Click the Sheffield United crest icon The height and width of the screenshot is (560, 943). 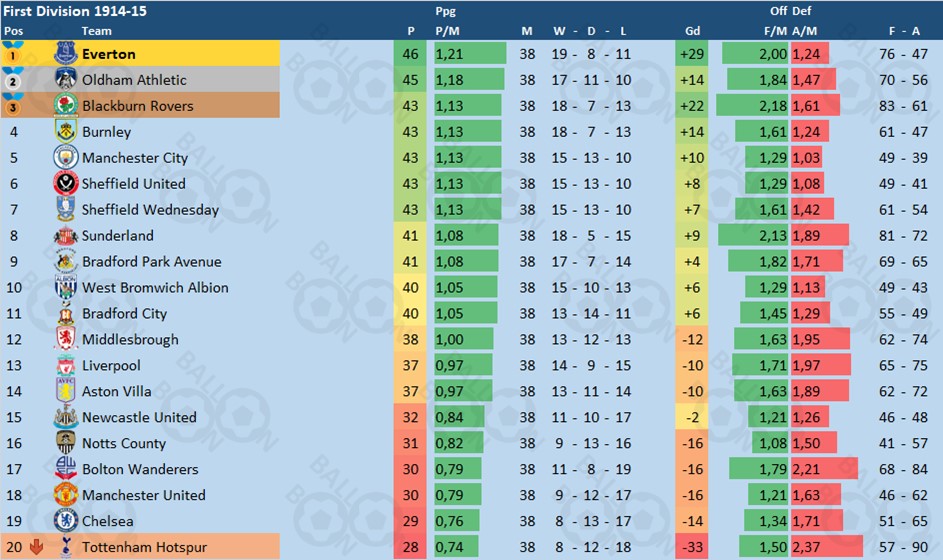[66, 183]
